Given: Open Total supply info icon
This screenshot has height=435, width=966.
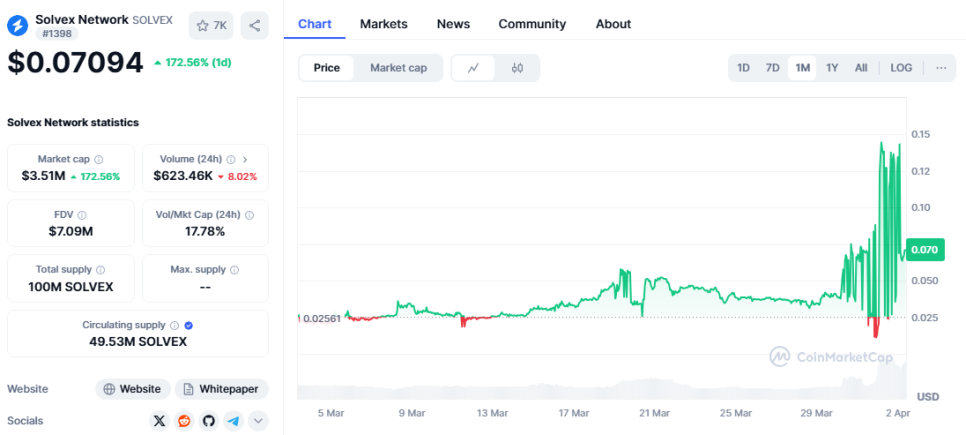Looking at the screenshot, I should pos(100,269).
